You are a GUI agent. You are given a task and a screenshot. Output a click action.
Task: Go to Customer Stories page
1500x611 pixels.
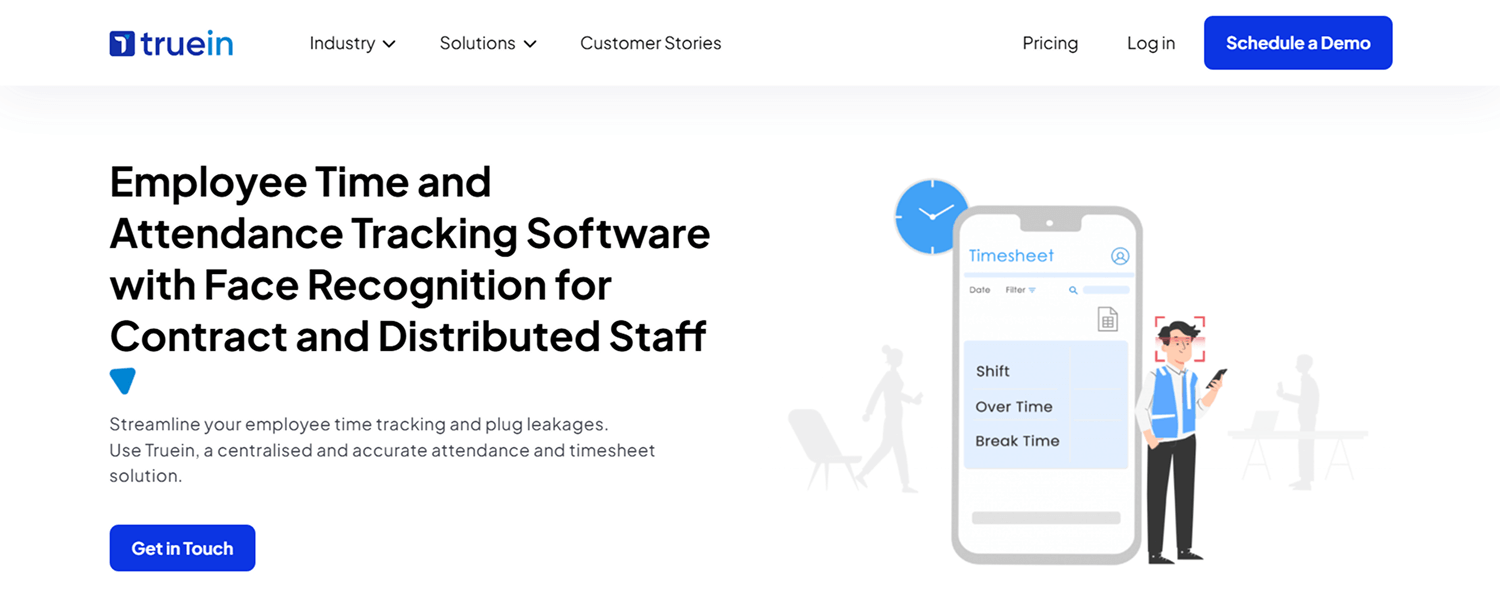pyautogui.click(x=650, y=43)
